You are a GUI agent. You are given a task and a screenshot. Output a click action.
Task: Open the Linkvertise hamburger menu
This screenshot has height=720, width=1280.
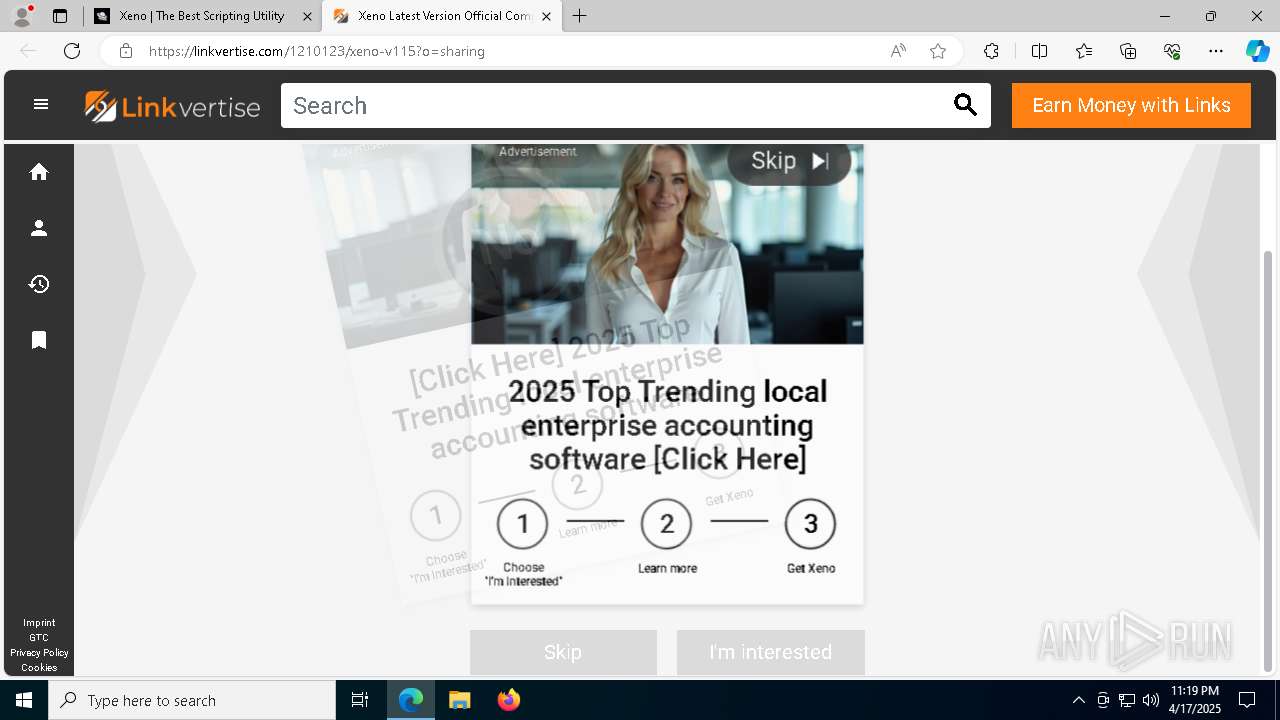[x=41, y=104]
